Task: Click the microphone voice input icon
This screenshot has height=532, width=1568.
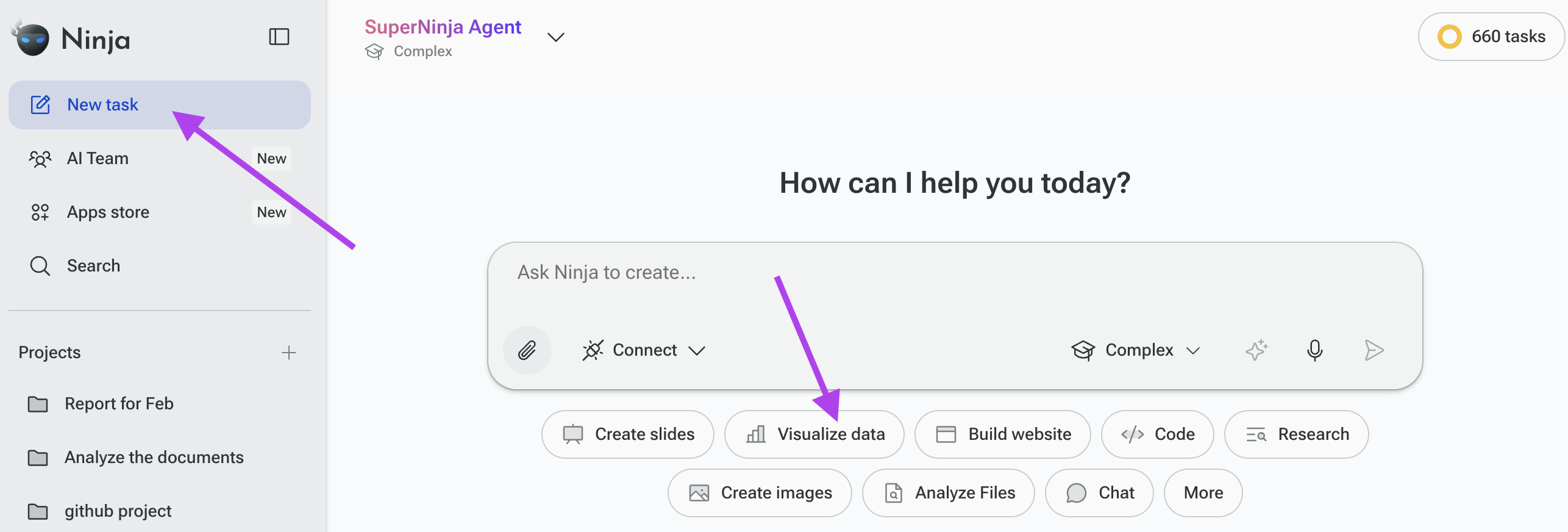Action: tap(1314, 350)
